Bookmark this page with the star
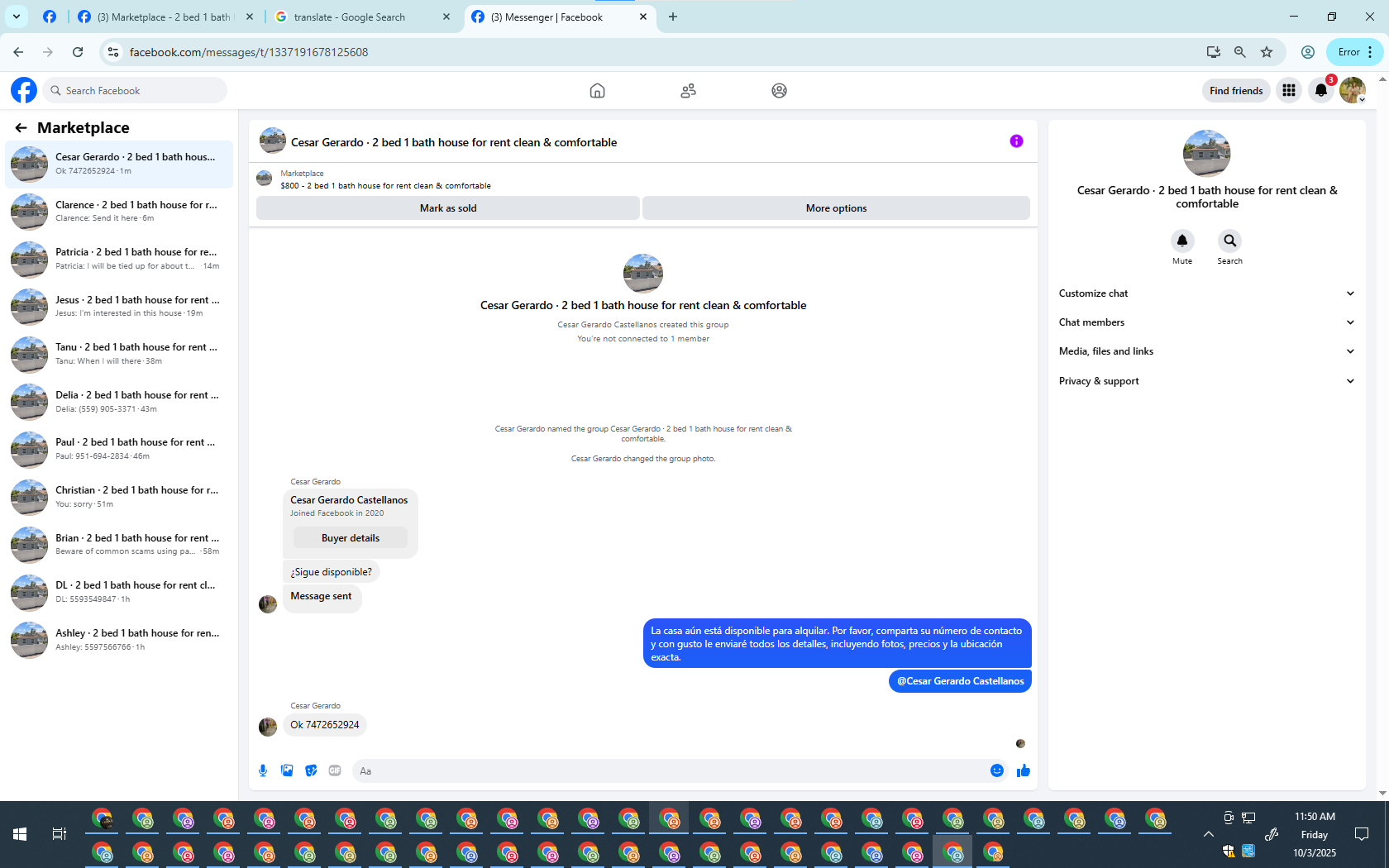The height and width of the screenshot is (868, 1389). pyautogui.click(x=1267, y=52)
